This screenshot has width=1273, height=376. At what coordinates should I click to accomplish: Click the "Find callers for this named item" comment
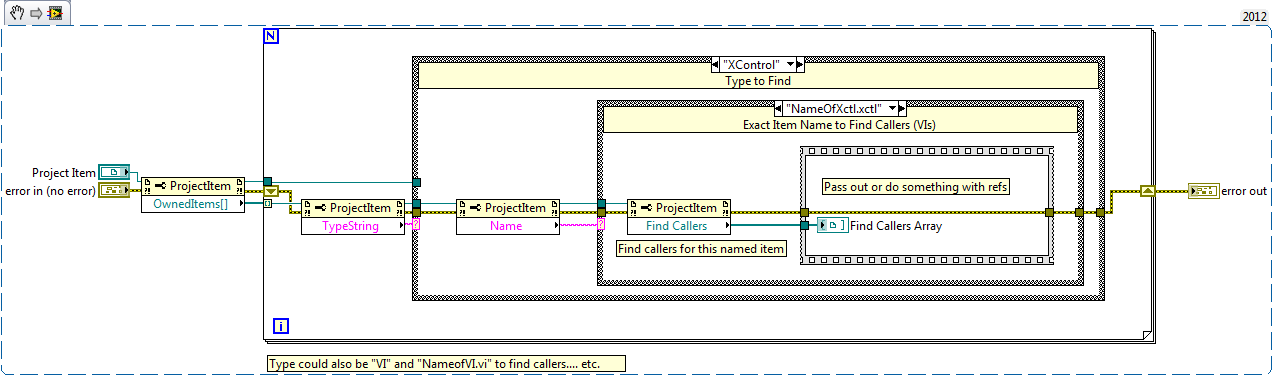coord(701,249)
